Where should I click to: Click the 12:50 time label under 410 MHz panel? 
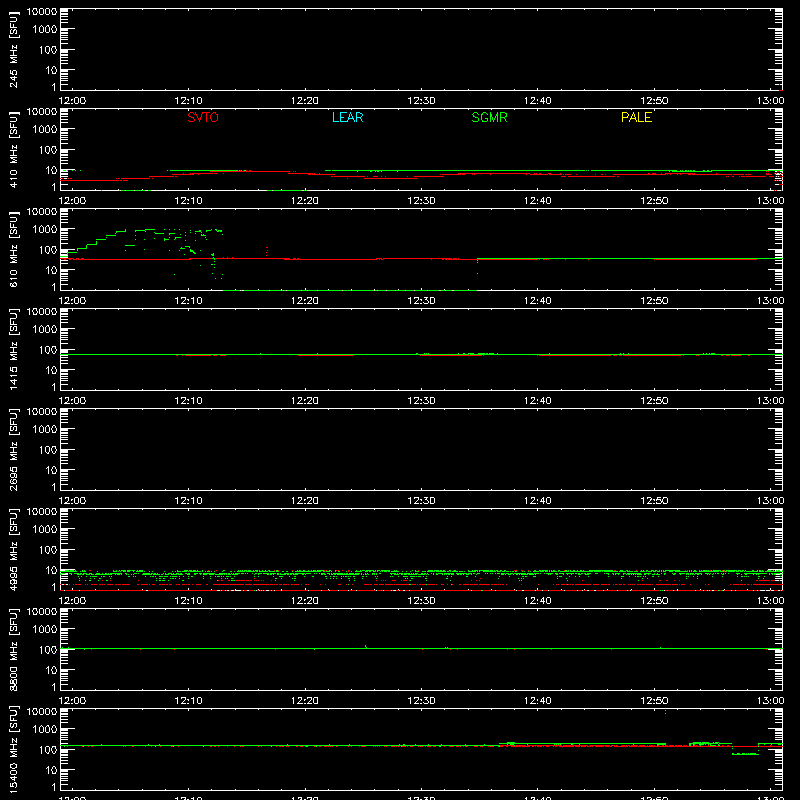654,201
